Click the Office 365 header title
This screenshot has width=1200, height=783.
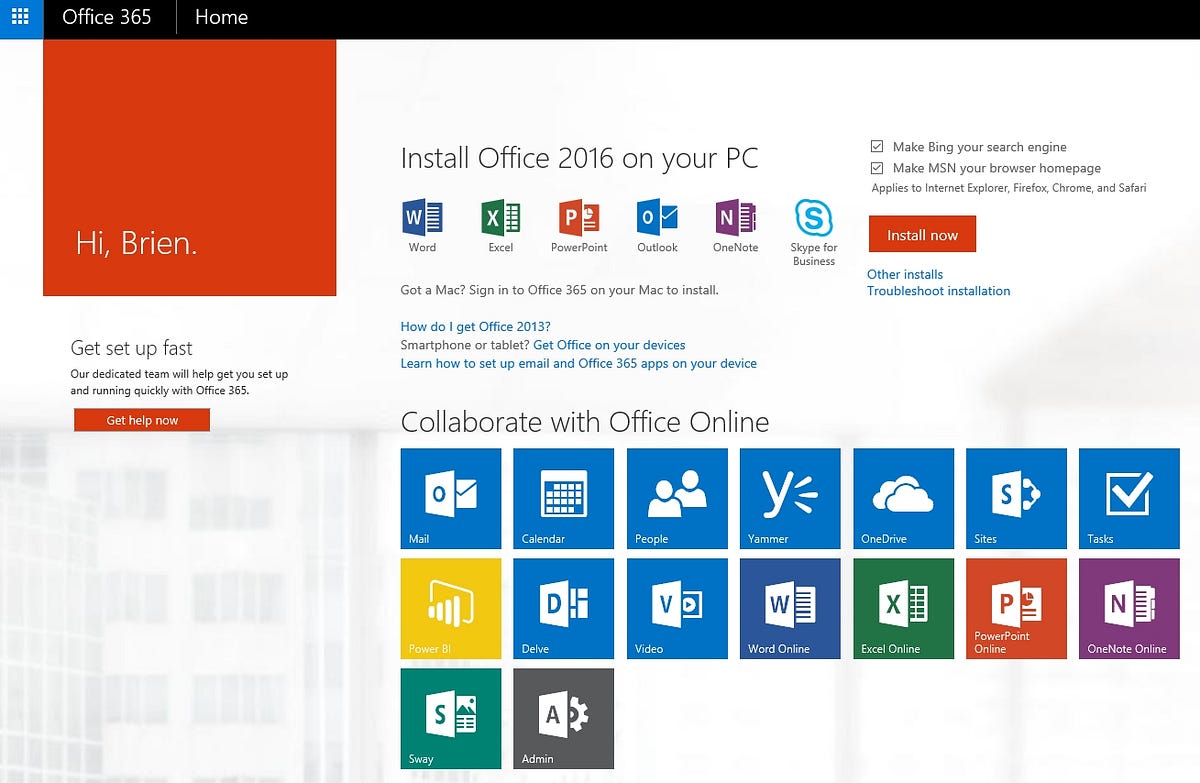[x=107, y=18]
